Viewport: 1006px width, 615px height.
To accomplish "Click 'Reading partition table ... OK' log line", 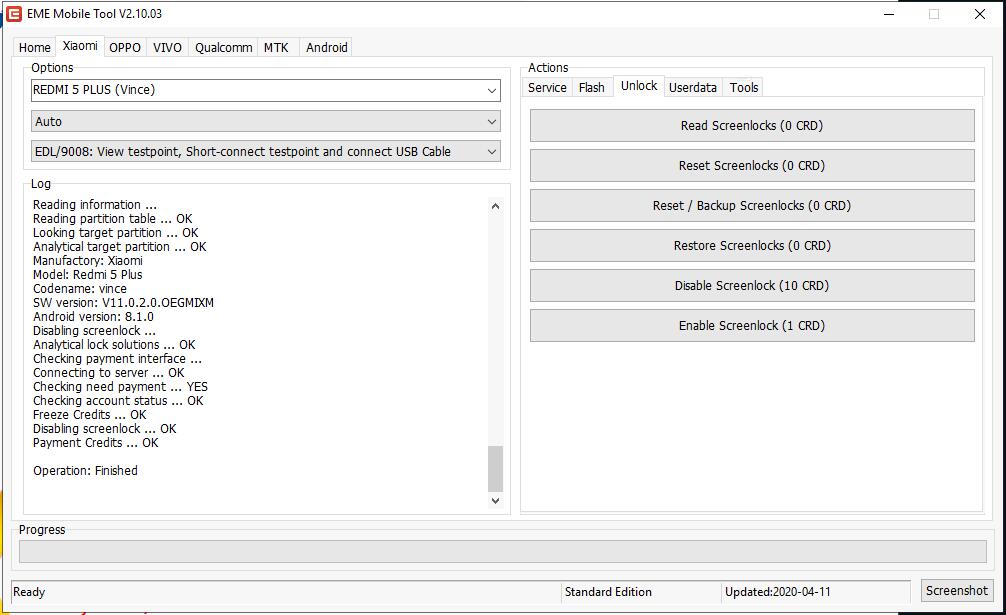I will click(112, 219).
